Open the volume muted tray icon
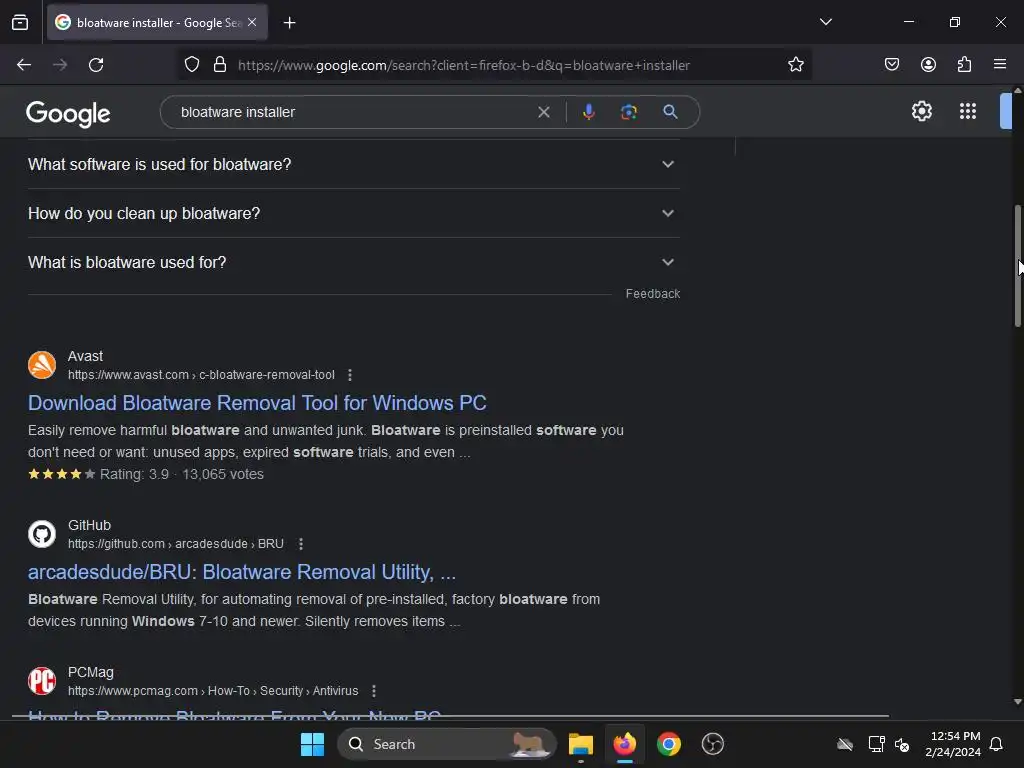This screenshot has height=768, width=1024. coord(902,744)
